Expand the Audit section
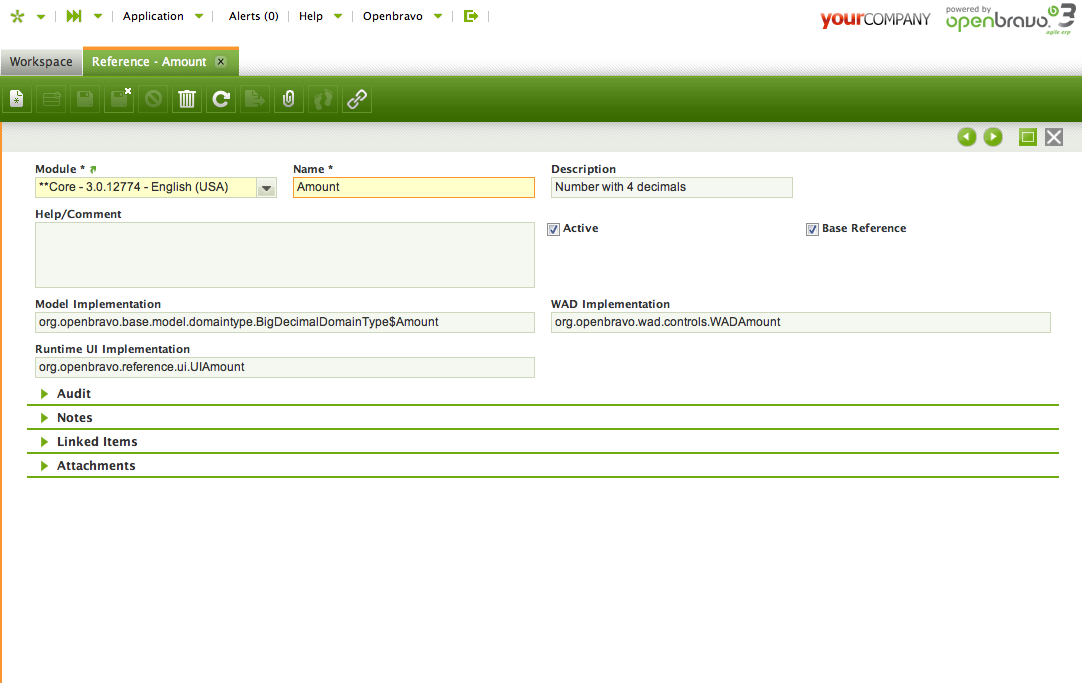Viewport: 1082px width, 683px height. (74, 394)
